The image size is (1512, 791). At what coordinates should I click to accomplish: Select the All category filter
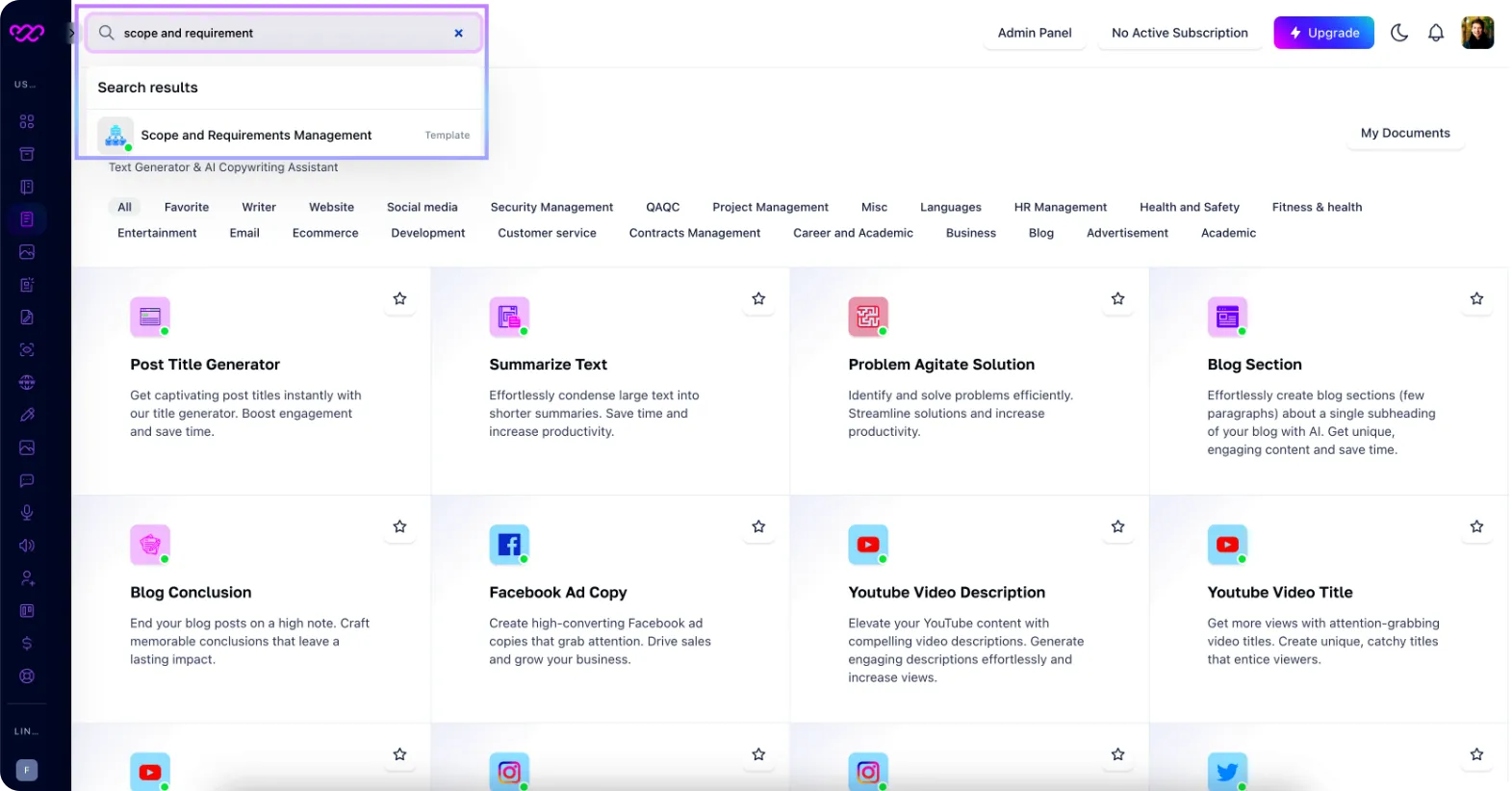coord(125,207)
